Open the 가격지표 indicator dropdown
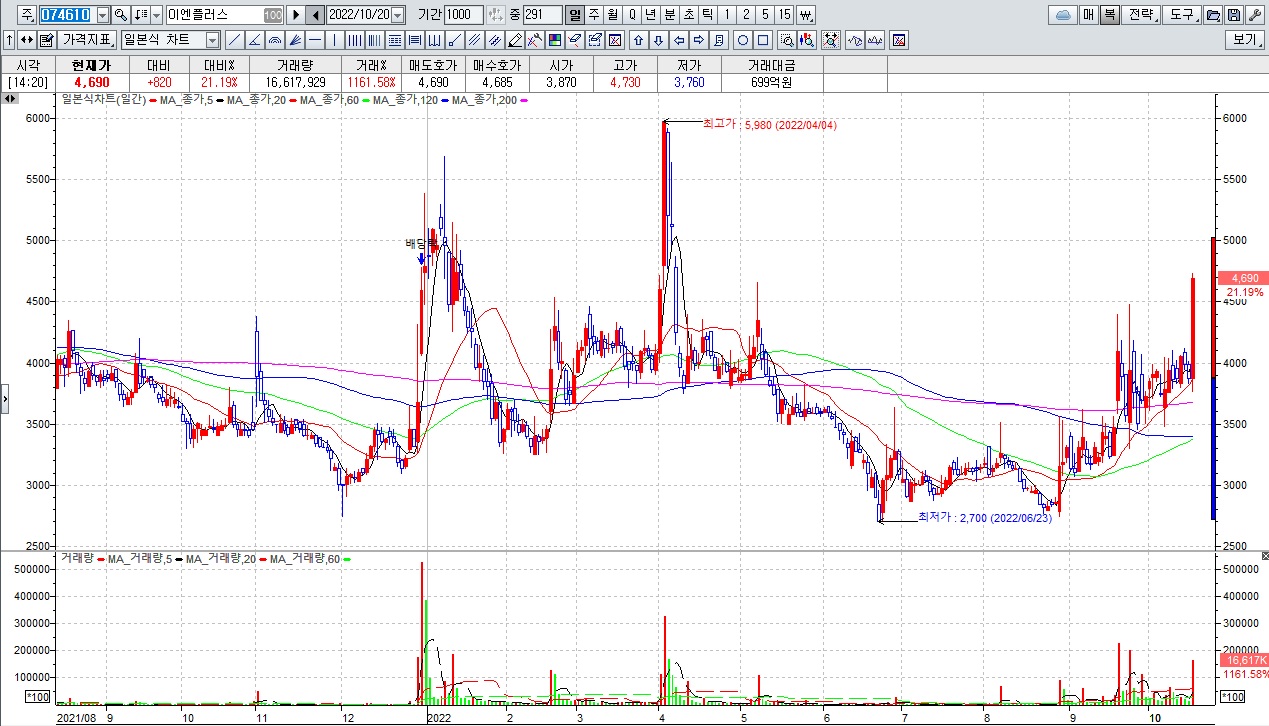Screen dimensions: 1269x726 pos(87,40)
